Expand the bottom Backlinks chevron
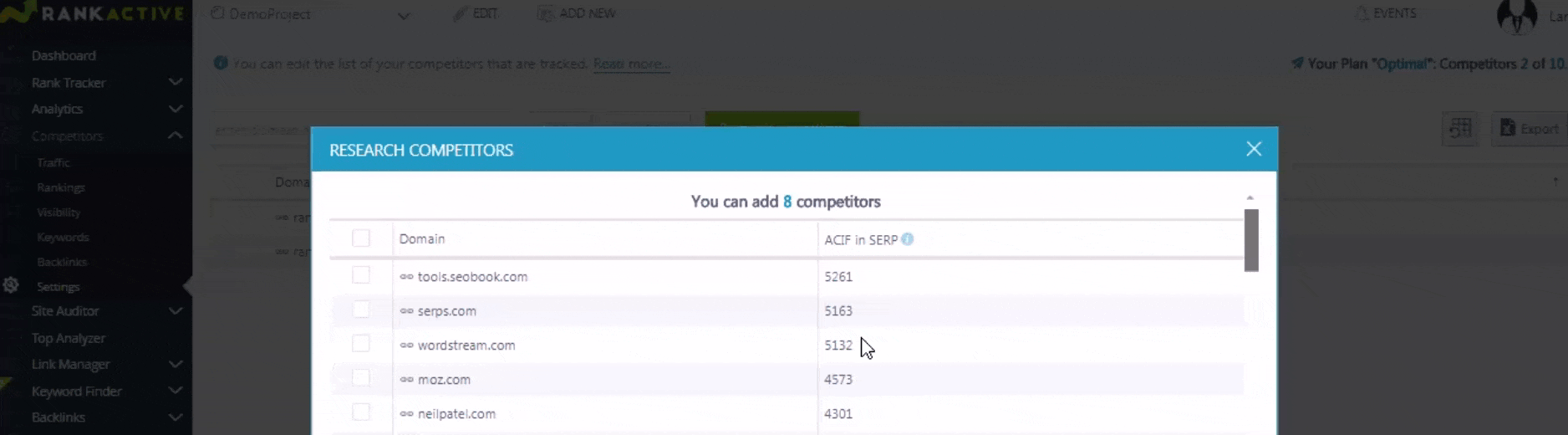 click(176, 417)
